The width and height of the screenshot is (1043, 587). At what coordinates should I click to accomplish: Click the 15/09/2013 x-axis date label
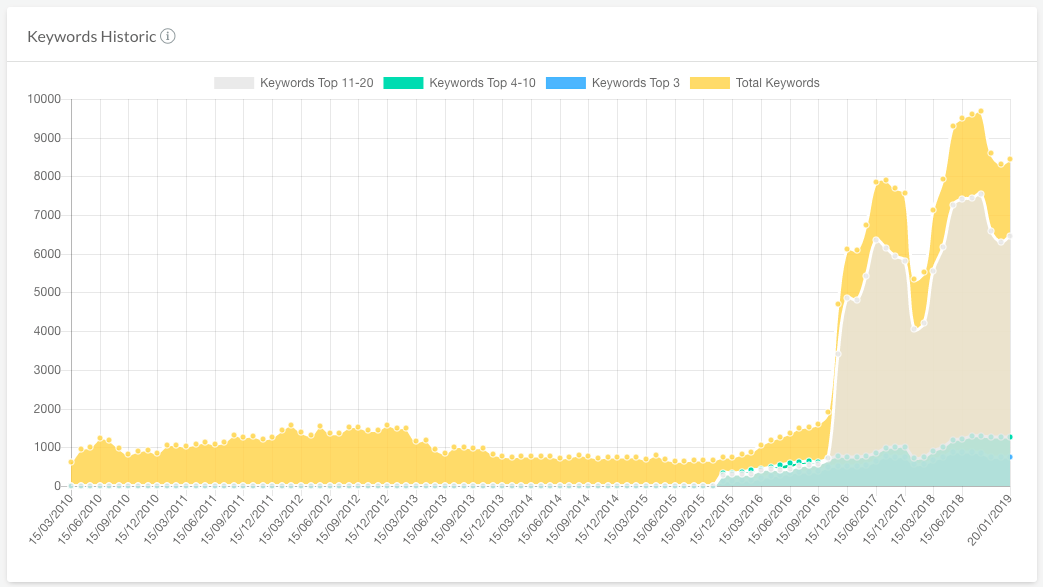453,520
